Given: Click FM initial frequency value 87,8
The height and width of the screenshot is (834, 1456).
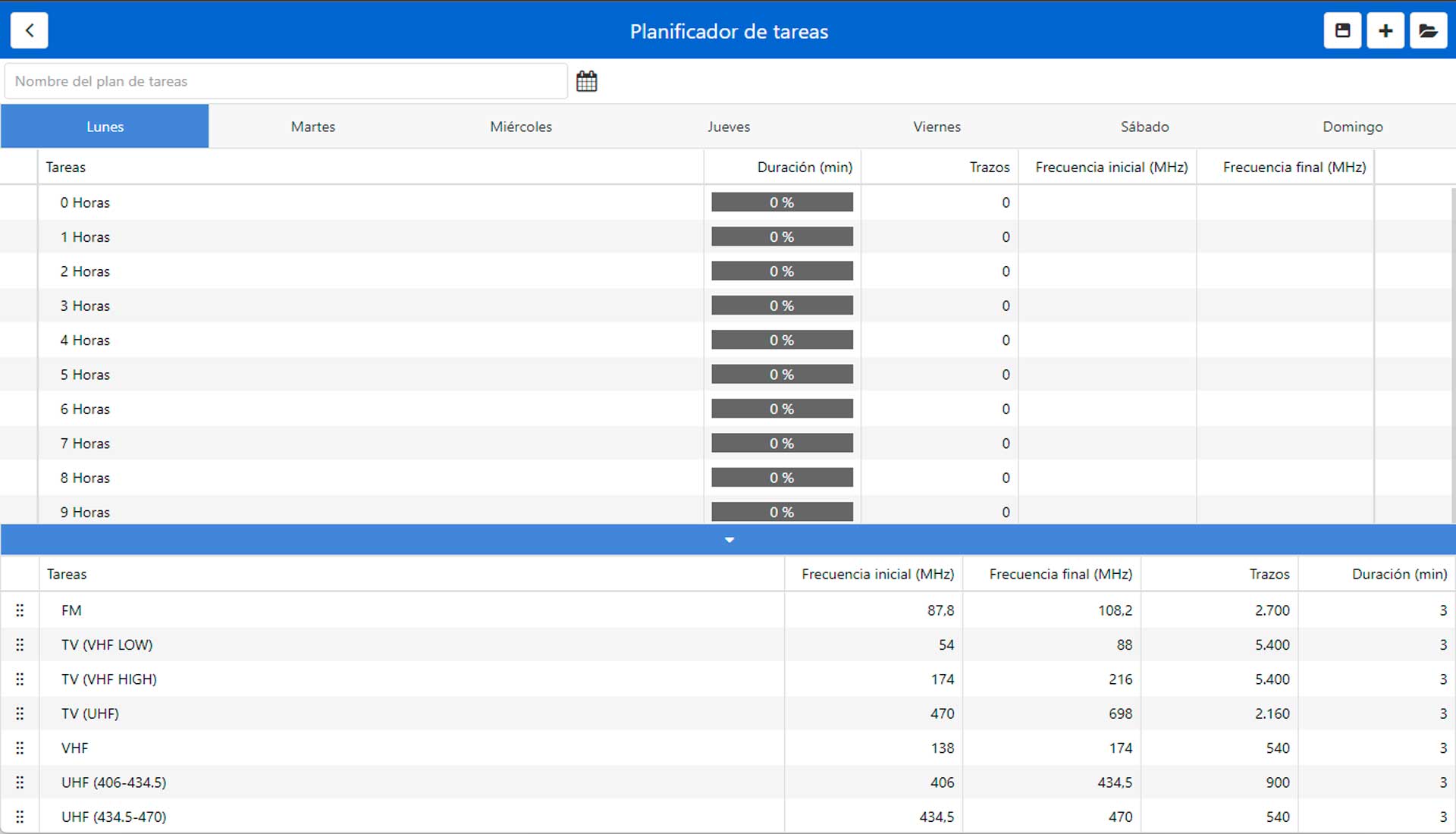Looking at the screenshot, I should point(940,610).
